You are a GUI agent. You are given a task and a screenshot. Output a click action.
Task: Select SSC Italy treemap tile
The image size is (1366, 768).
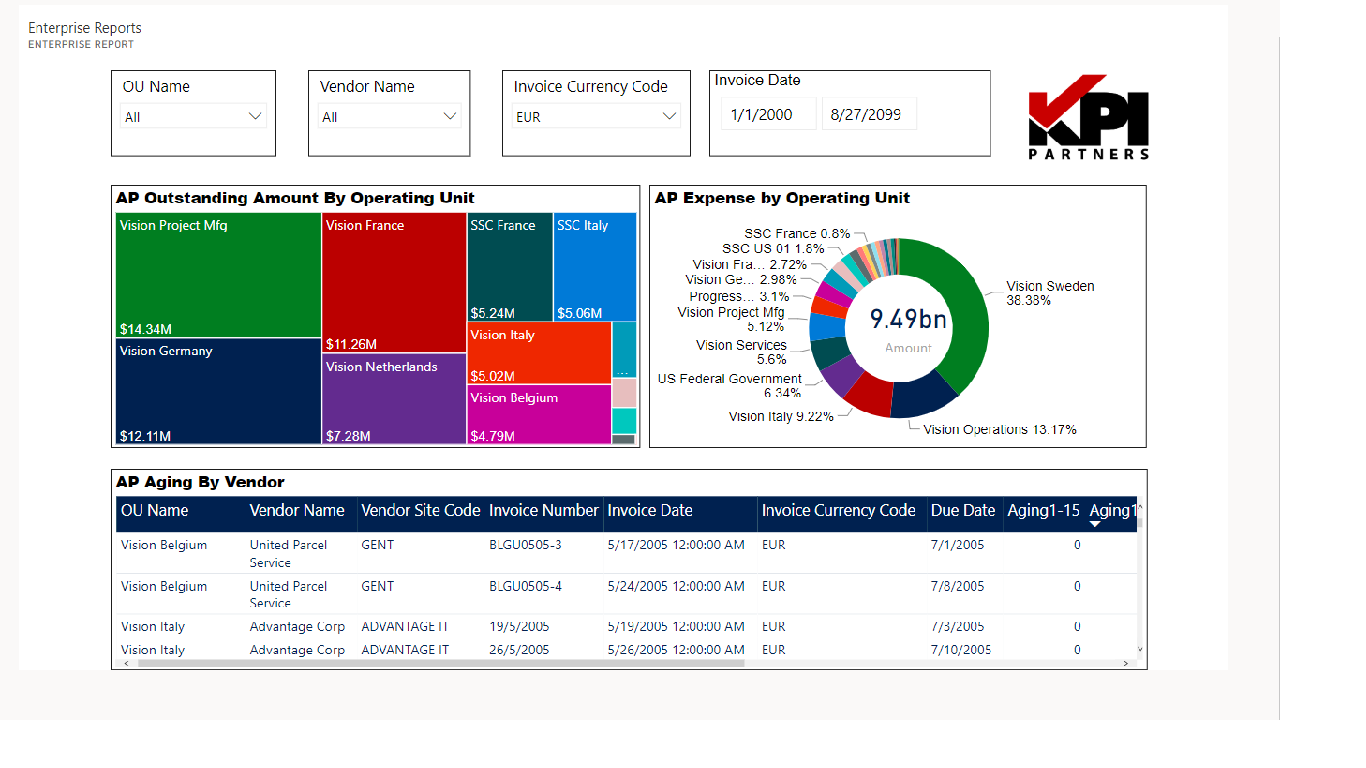595,267
